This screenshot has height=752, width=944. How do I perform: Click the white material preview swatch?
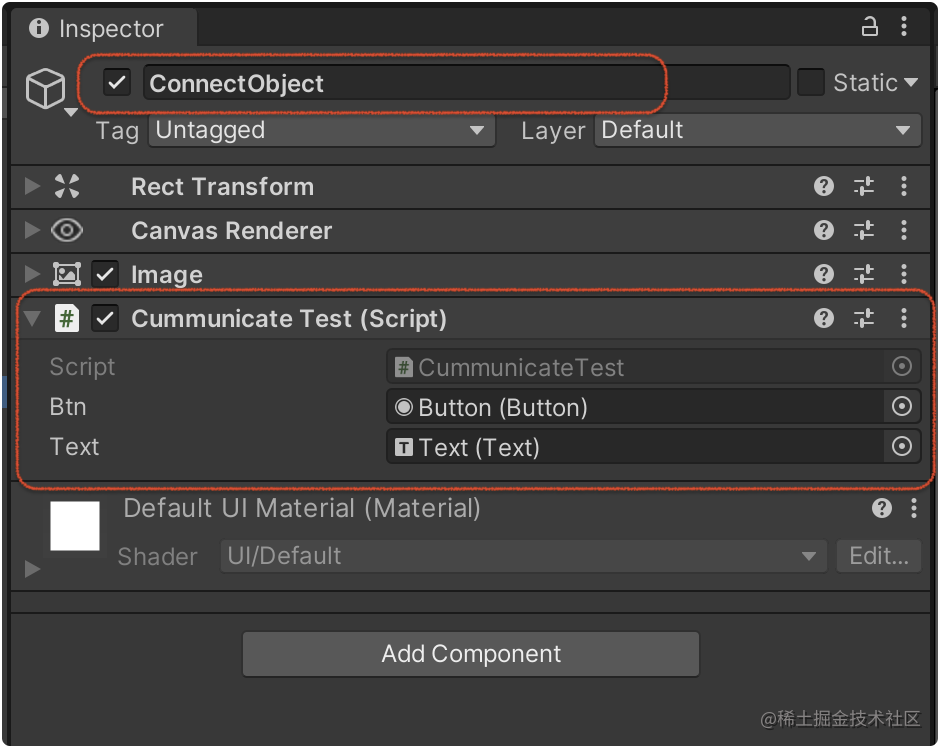point(74,526)
